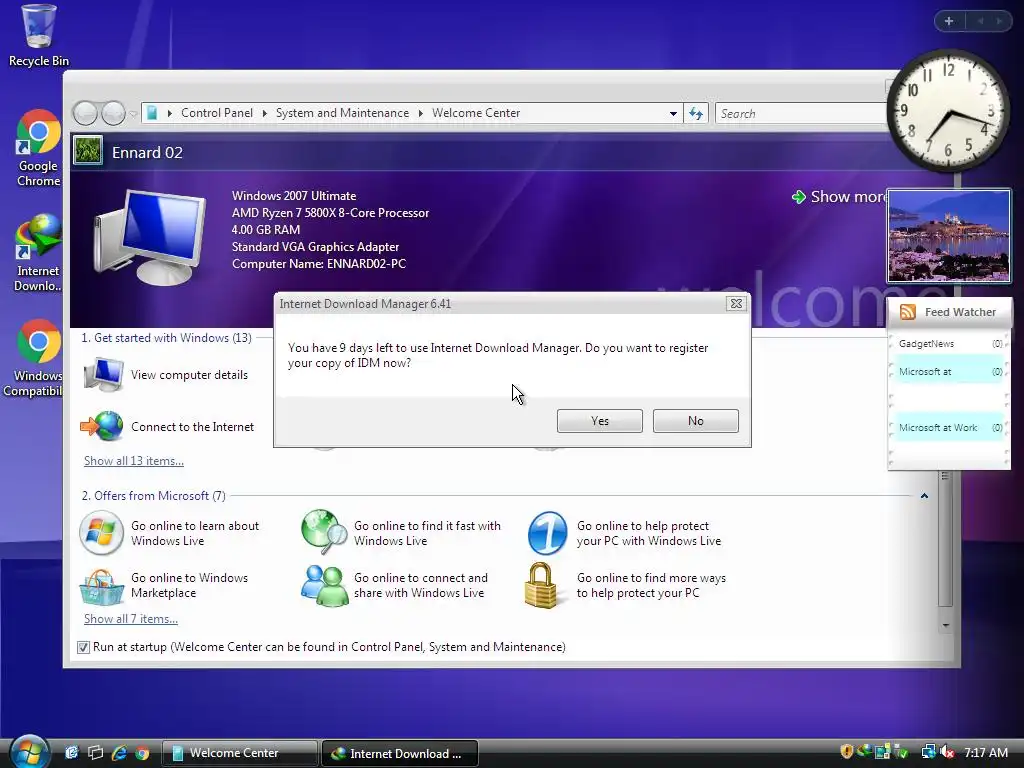Click No in IDM dialog

(696, 421)
